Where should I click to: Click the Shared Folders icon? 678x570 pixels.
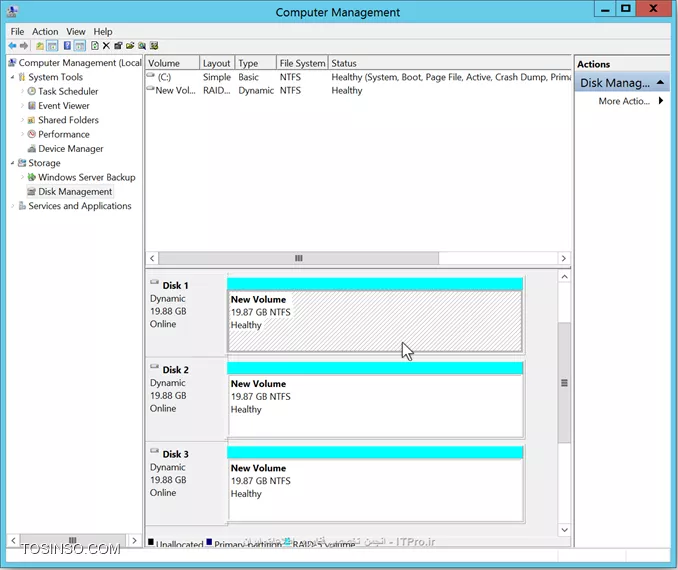pyautogui.click(x=32, y=120)
